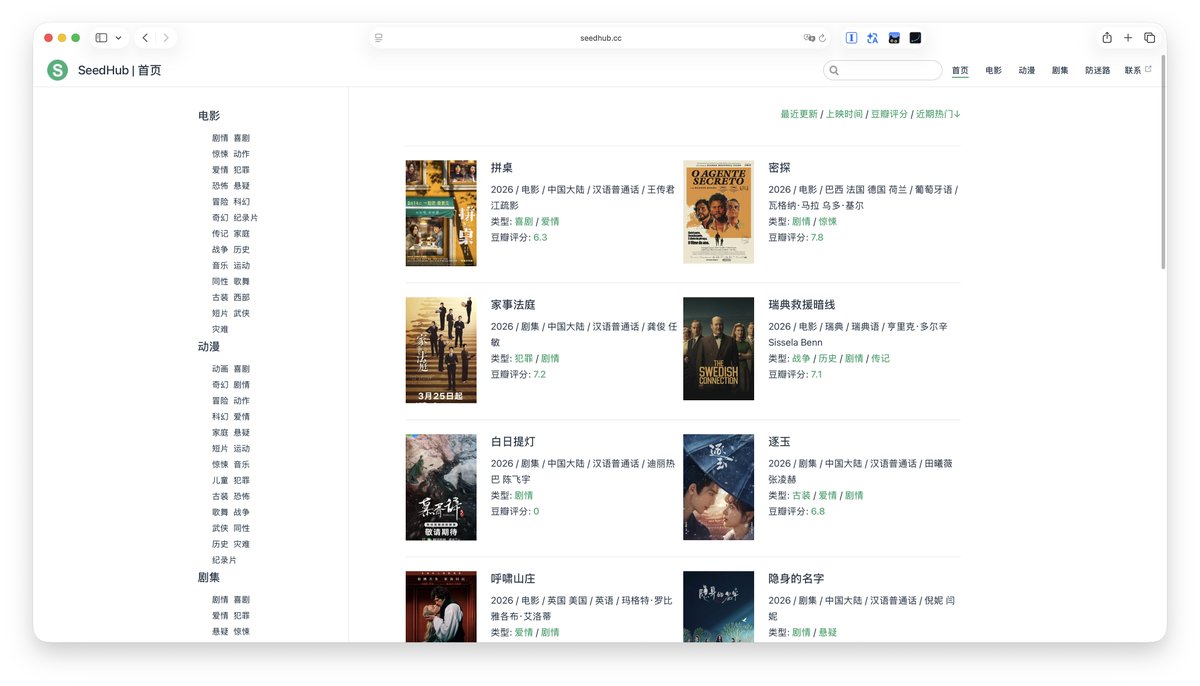Open the sidebar options chevron dropdown
Viewport: 1200px width, 686px height.
(119, 38)
